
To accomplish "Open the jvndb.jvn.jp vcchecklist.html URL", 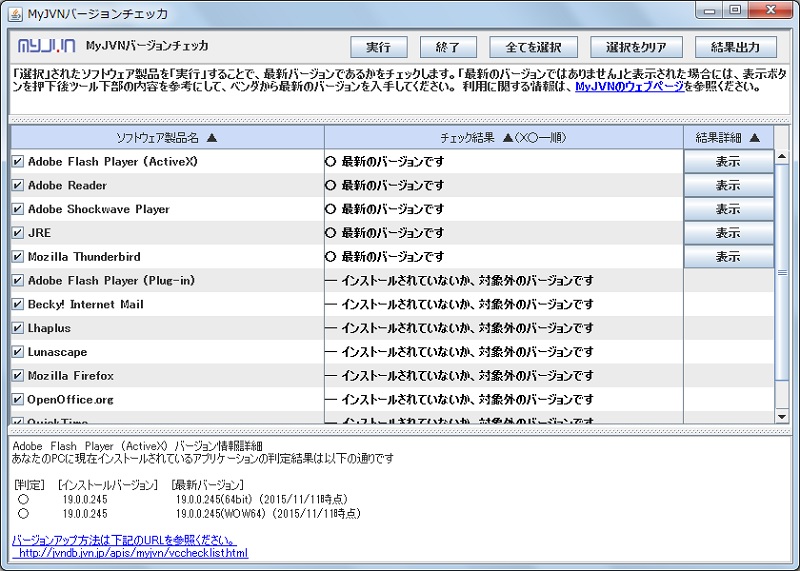I will [133, 553].
